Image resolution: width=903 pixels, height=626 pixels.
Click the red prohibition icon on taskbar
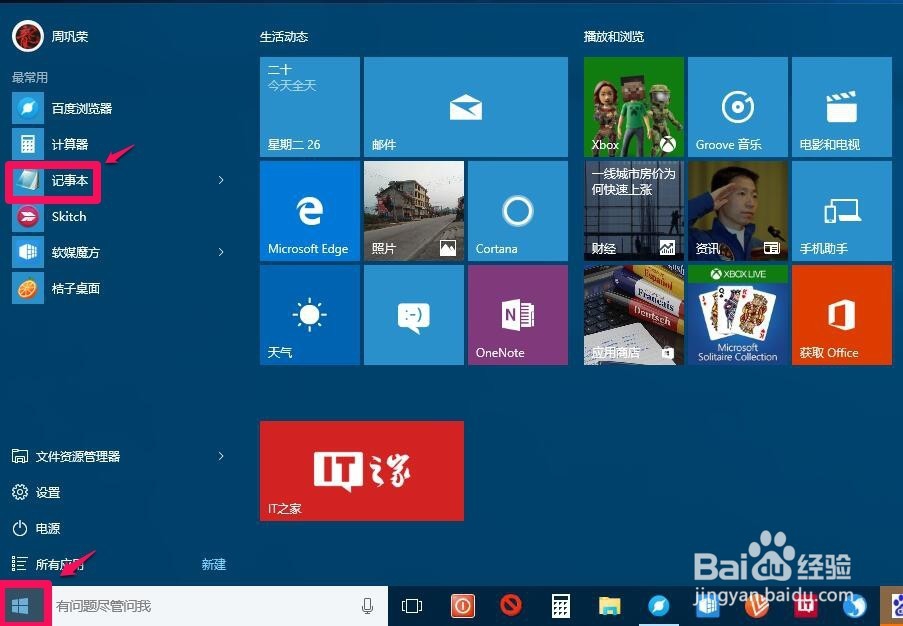[x=511, y=606]
